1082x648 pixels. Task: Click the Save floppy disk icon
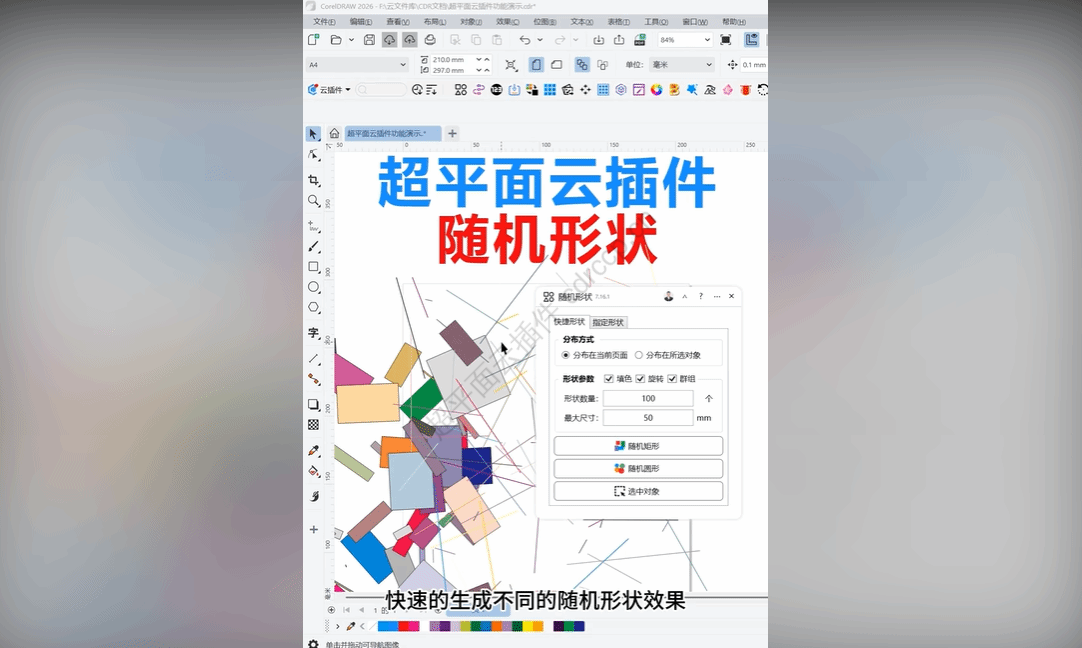click(369, 40)
